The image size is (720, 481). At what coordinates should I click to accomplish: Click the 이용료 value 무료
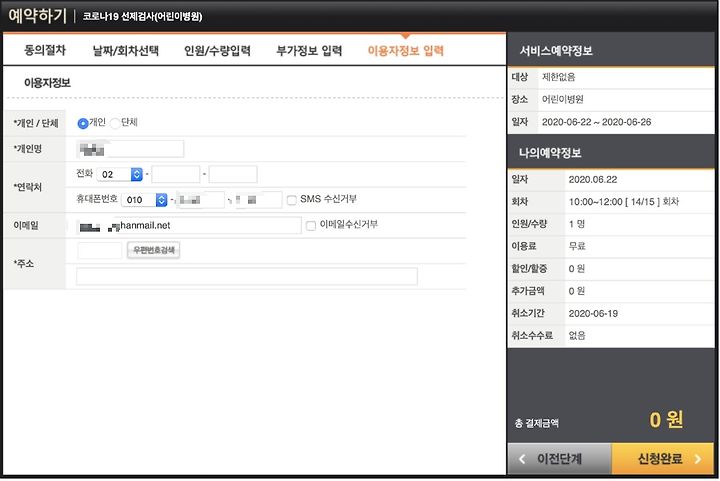[x=577, y=246]
